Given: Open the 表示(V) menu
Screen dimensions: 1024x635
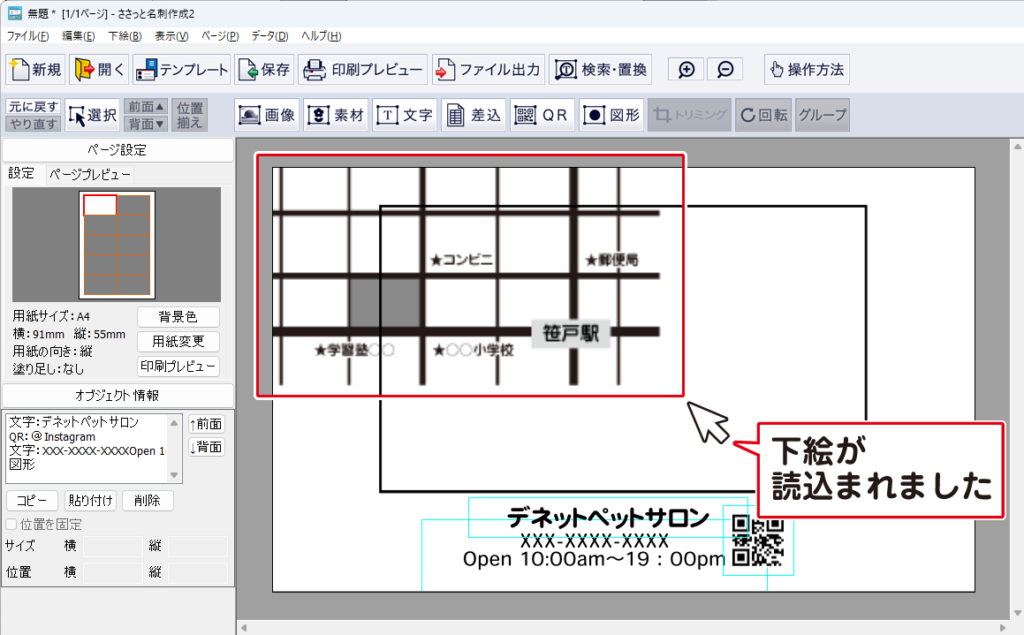Looking at the screenshot, I should (171, 36).
